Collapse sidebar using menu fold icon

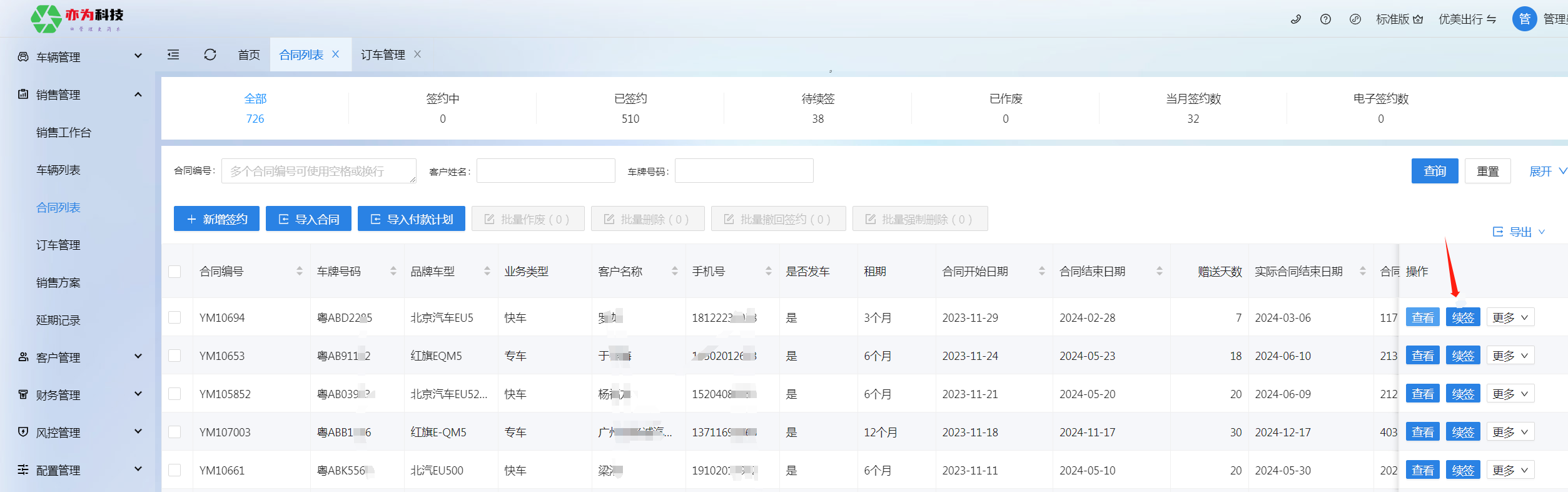click(x=173, y=55)
